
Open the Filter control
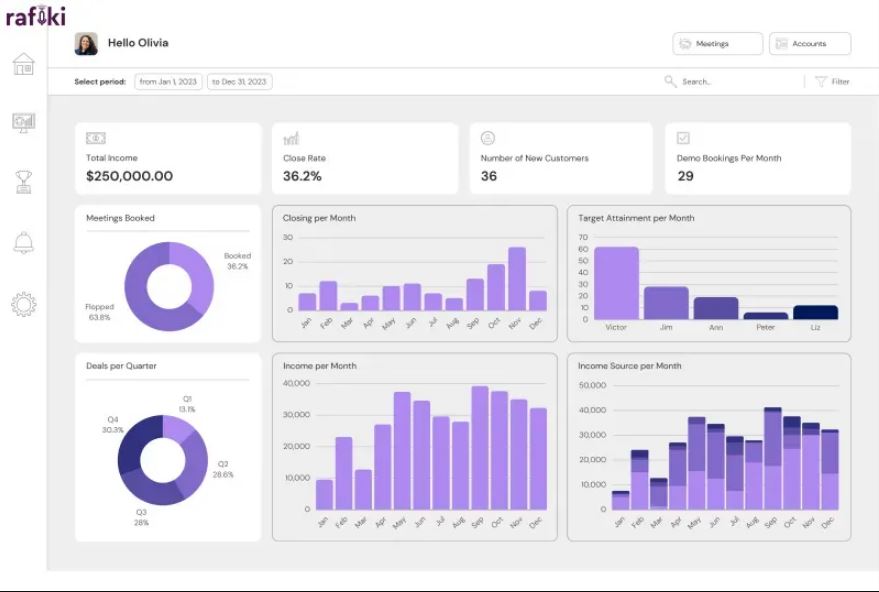coord(832,82)
